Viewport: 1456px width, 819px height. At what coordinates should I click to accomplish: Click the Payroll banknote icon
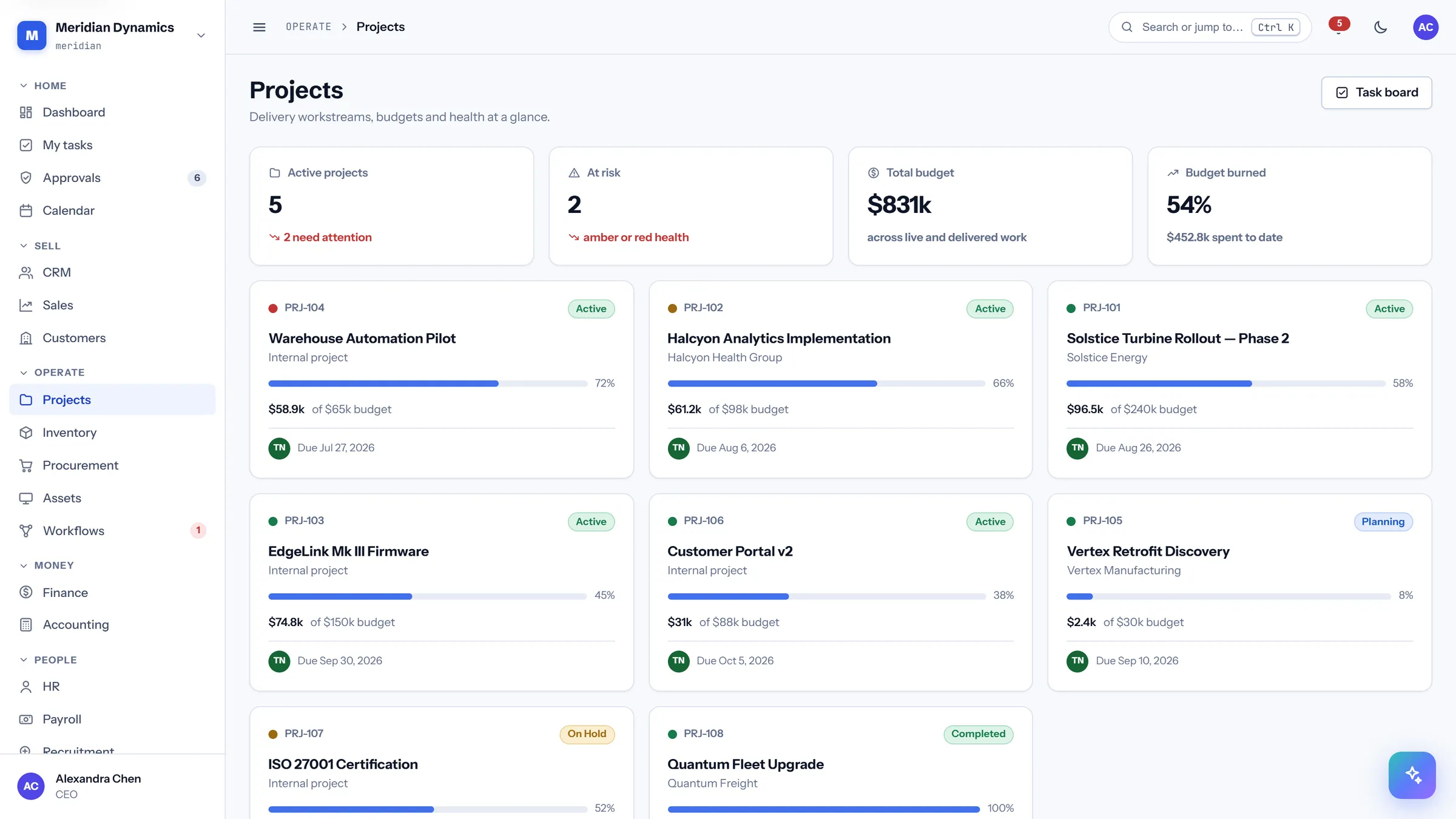25,720
